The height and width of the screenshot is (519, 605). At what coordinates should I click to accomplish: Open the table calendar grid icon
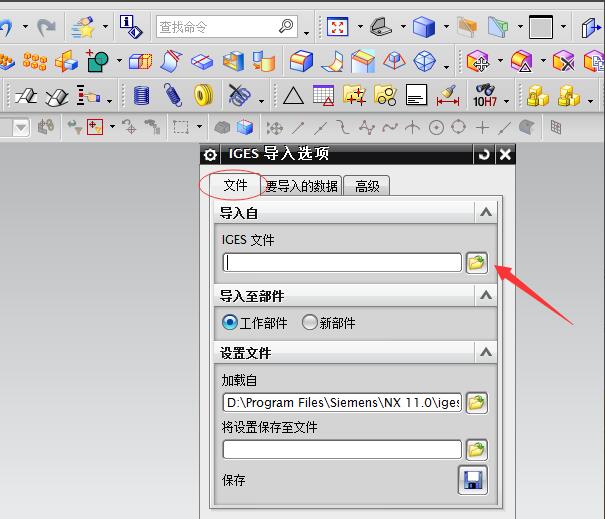(x=323, y=95)
